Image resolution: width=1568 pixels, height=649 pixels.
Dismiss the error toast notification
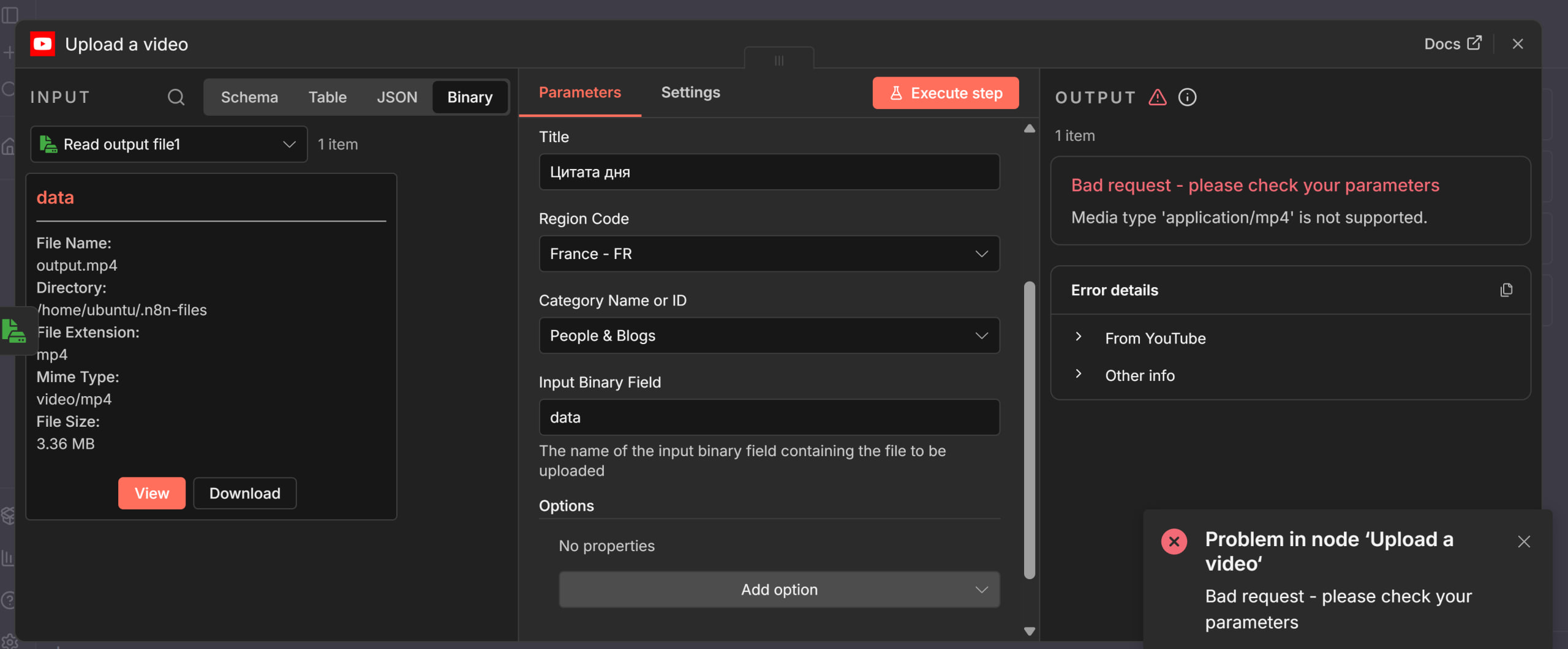1524,541
